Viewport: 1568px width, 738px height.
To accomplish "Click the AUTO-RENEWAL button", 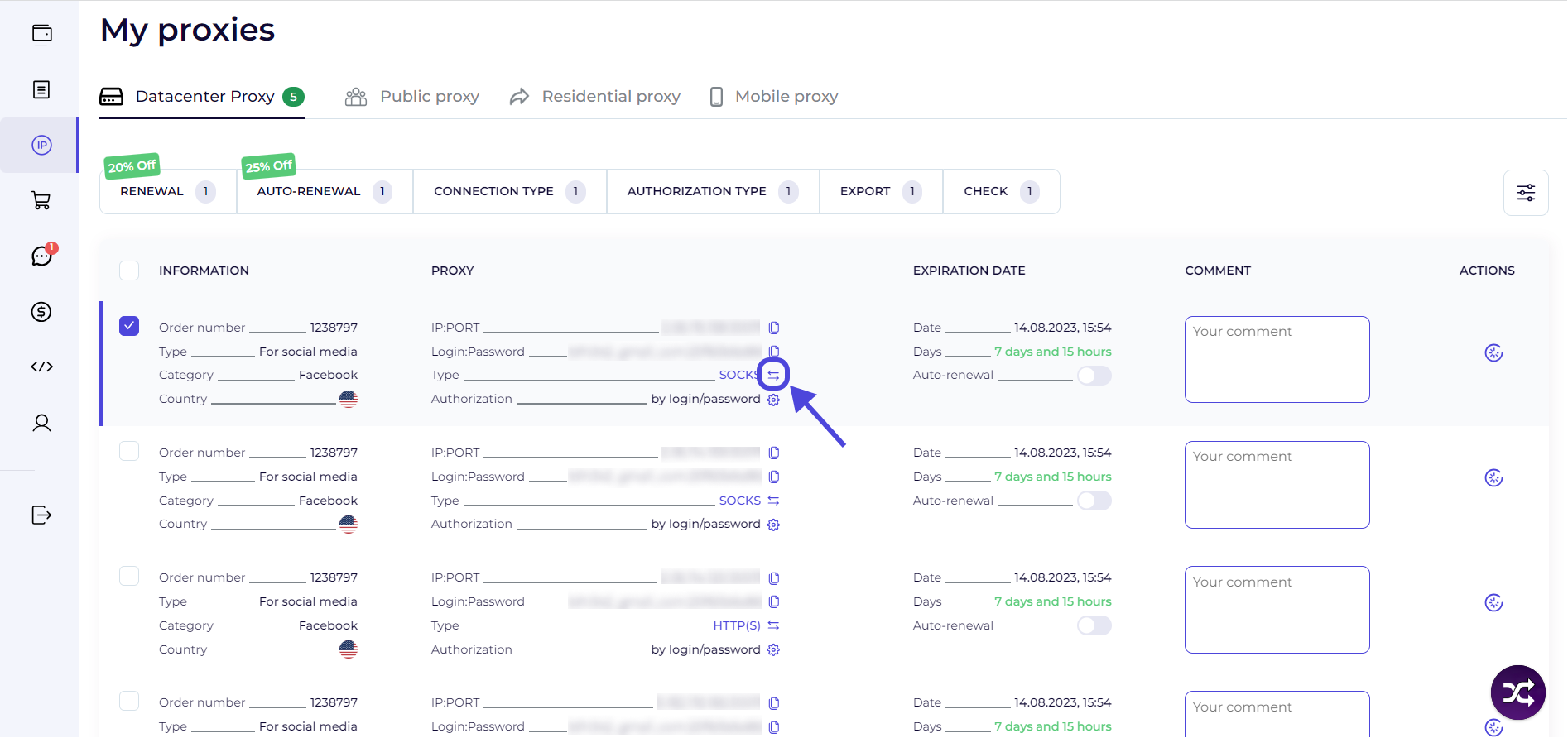I will pos(325,192).
